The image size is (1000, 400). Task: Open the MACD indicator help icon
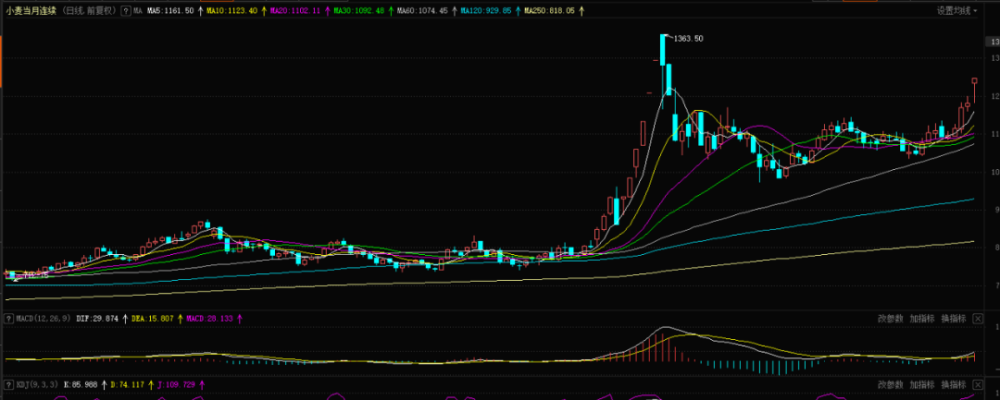pos(8,318)
